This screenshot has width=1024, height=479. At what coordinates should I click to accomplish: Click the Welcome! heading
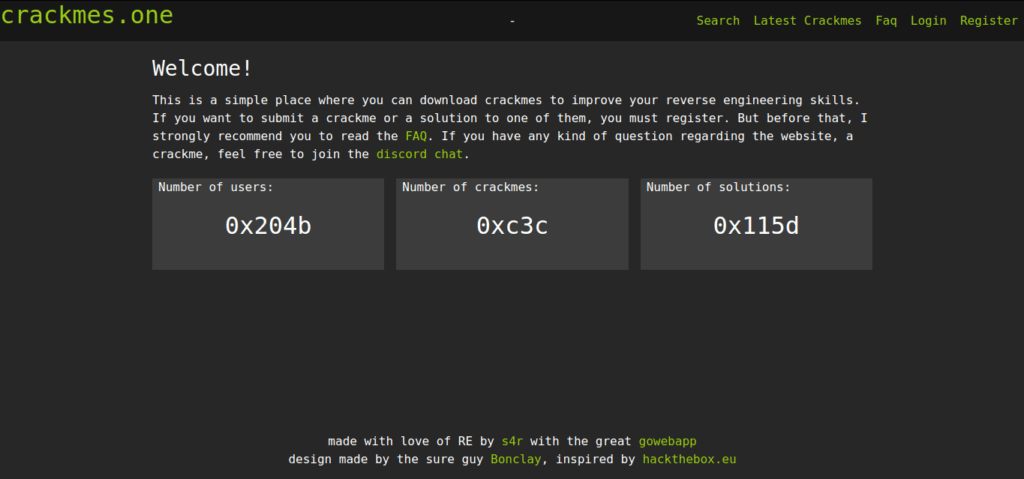click(202, 69)
